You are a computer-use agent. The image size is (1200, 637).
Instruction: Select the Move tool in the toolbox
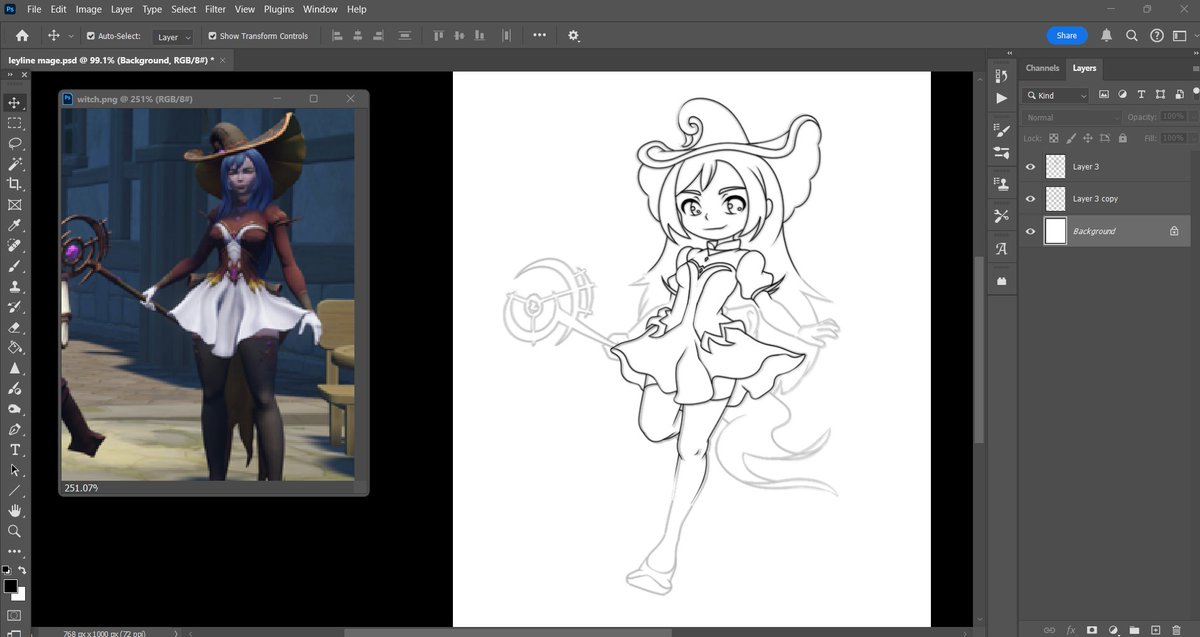pos(14,102)
